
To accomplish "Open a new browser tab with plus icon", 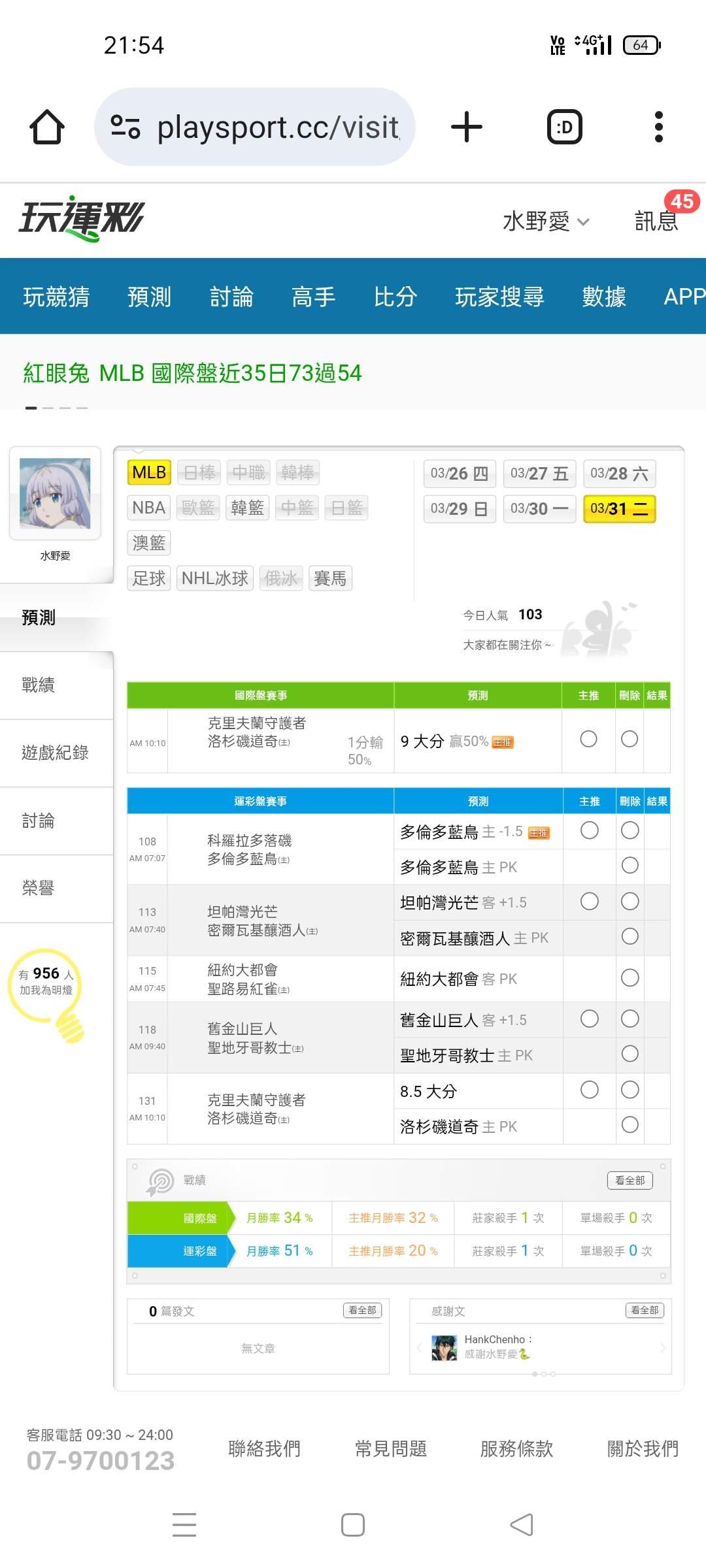I will point(467,127).
